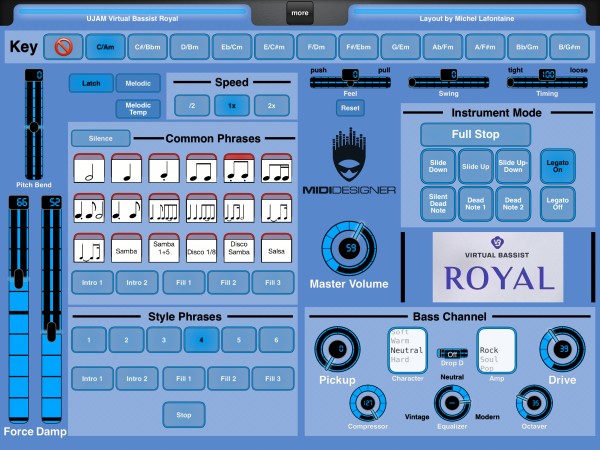
Task: Click the Master Volume knob
Action: coord(349,249)
